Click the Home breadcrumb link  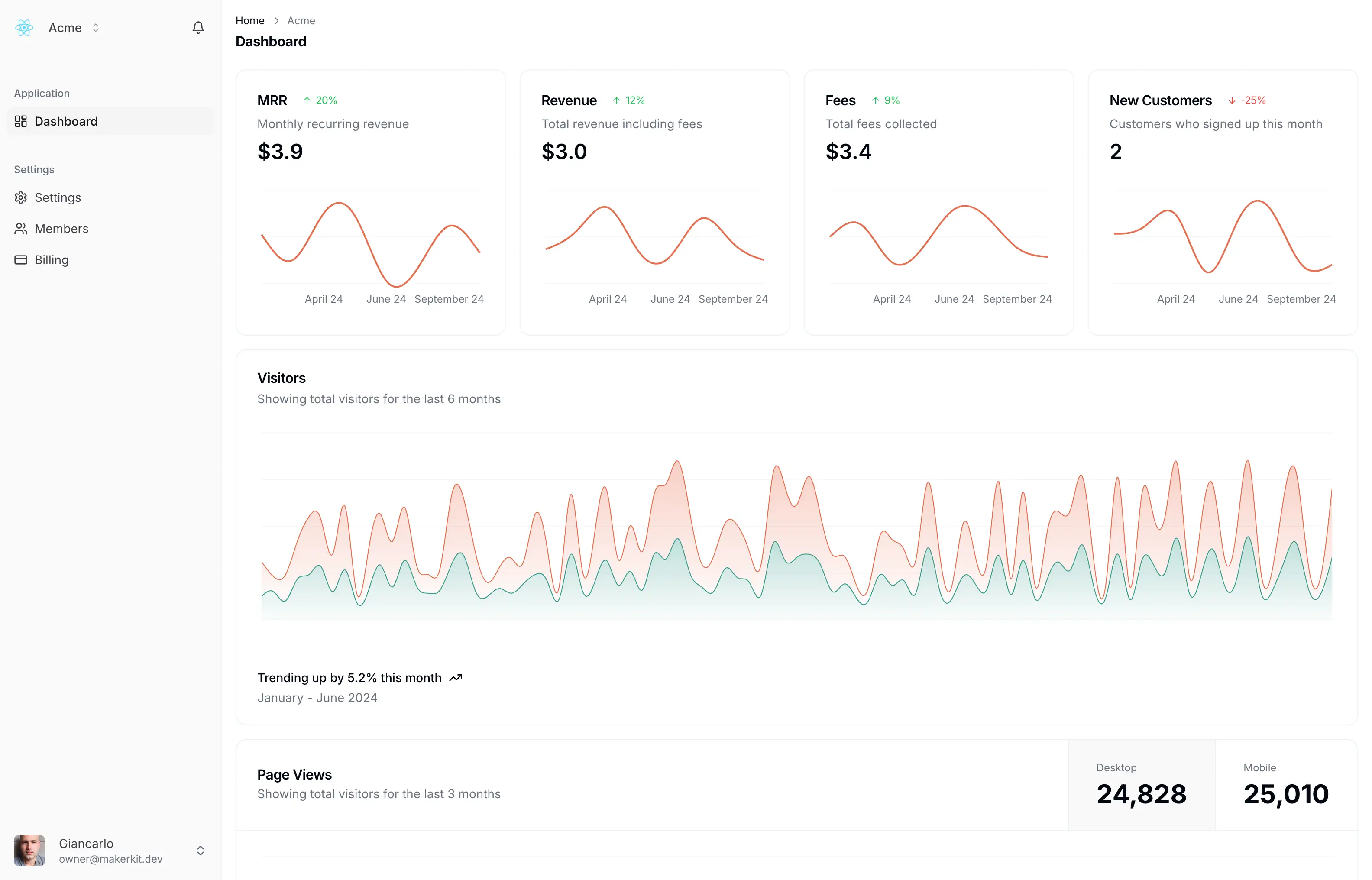[x=250, y=21]
